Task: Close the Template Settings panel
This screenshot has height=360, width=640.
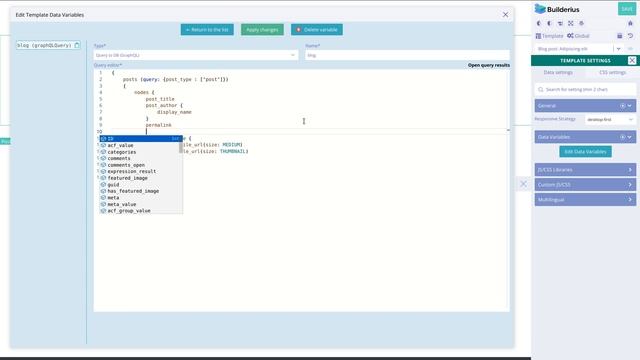Action: pyautogui.click(x=632, y=60)
